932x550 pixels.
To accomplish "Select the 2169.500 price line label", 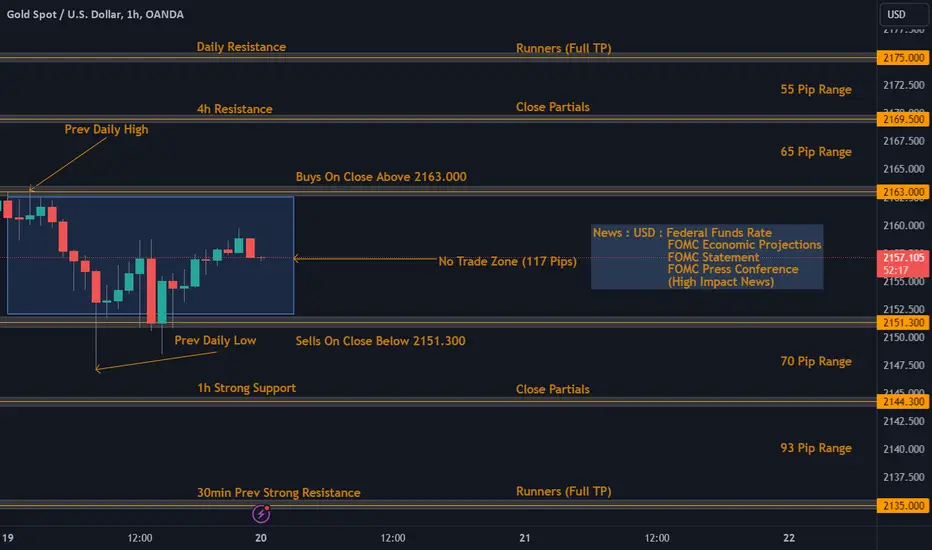I will point(903,120).
